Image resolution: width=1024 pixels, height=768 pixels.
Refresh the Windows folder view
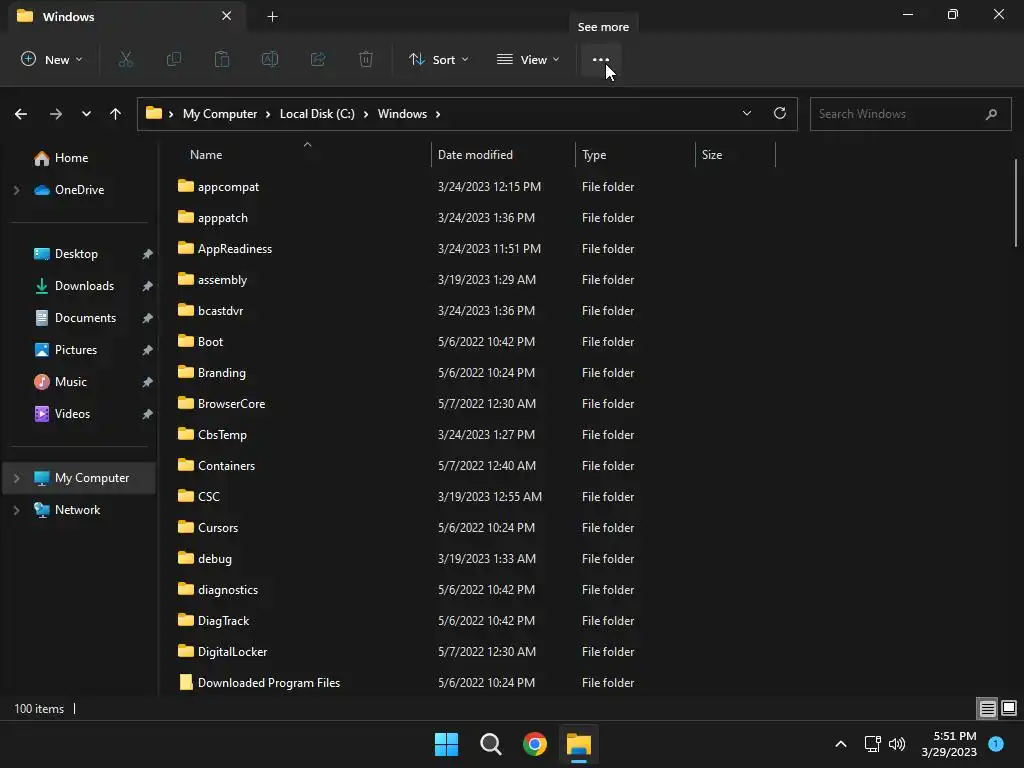780,113
